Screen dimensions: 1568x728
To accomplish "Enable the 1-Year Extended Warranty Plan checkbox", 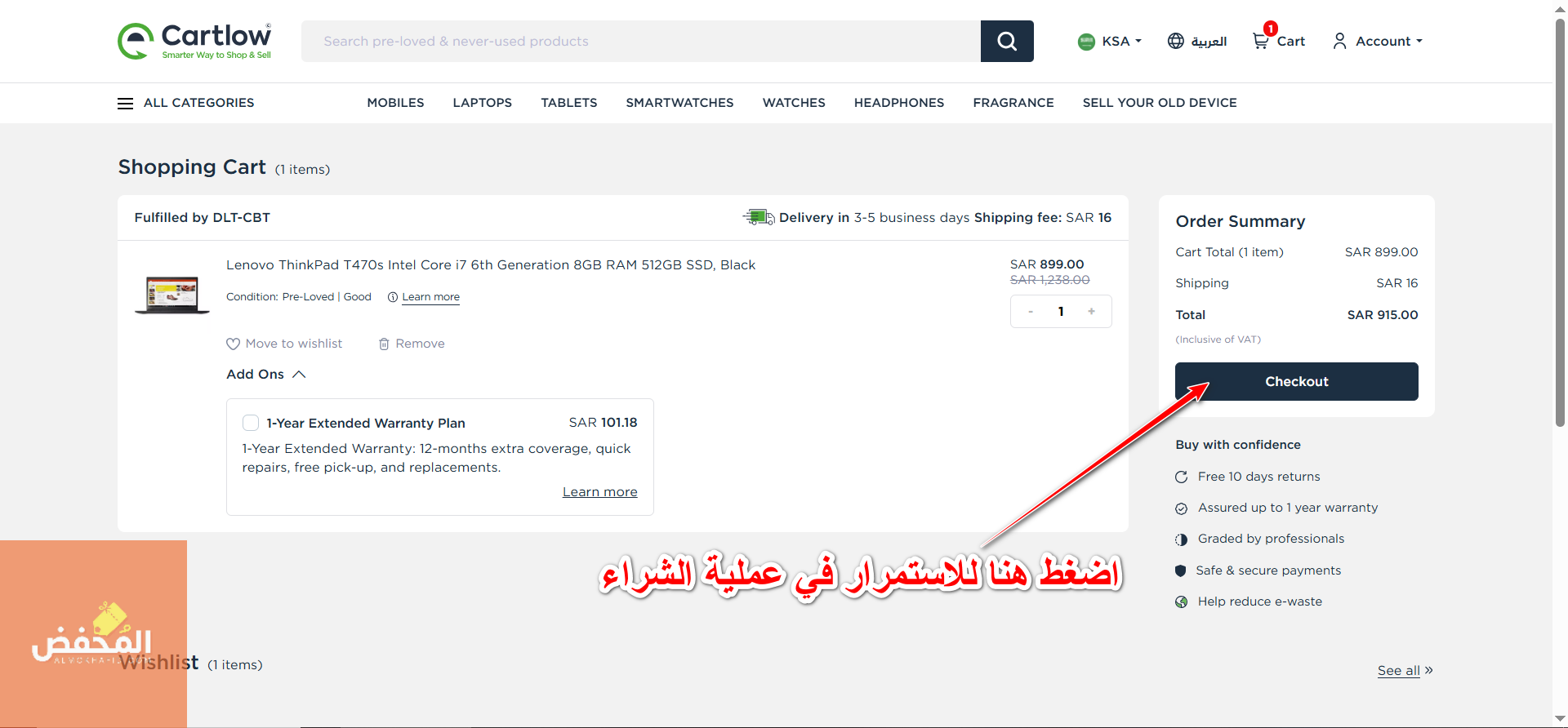I will [251, 423].
